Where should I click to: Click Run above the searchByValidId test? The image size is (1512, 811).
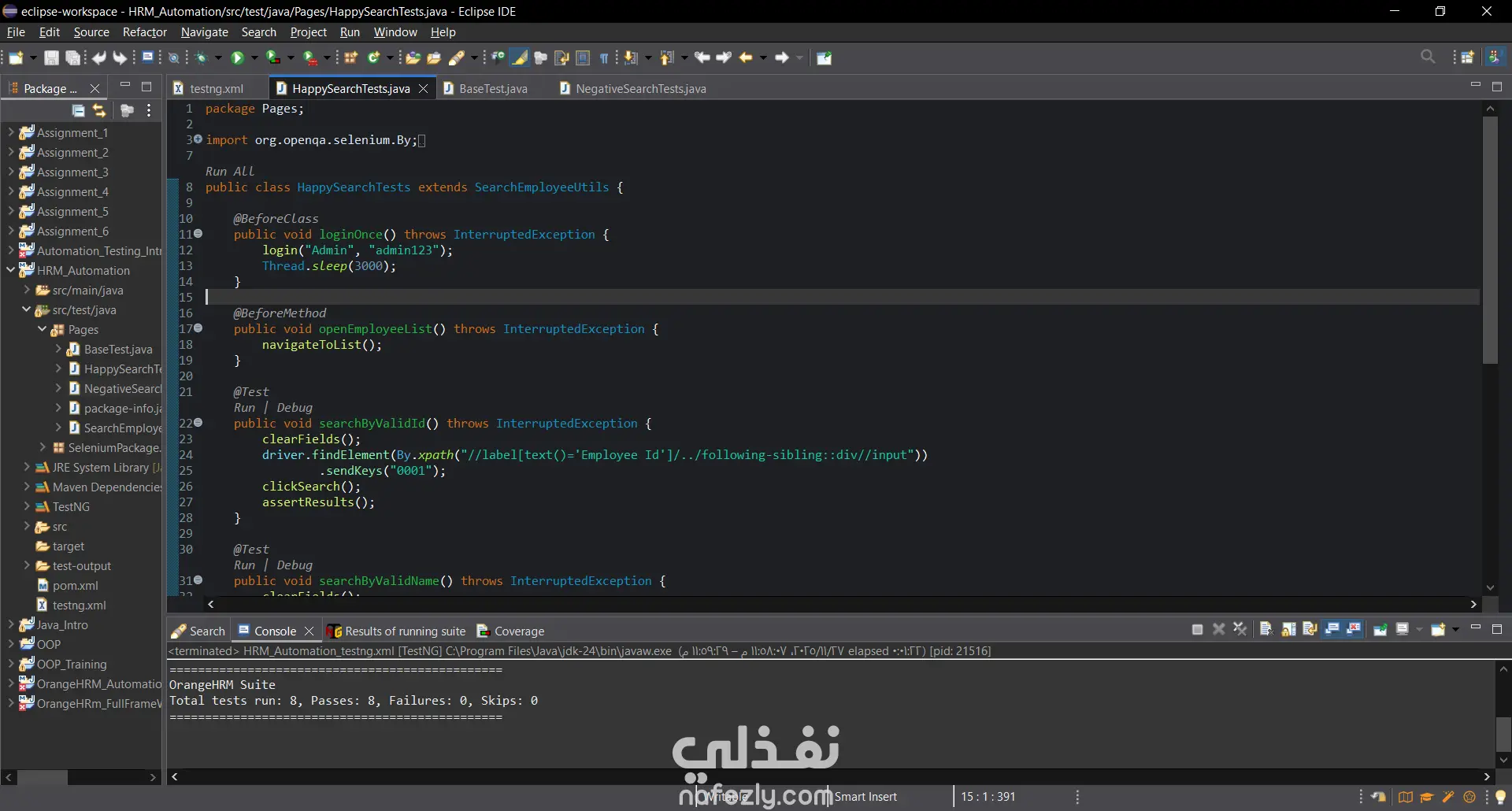(x=244, y=407)
